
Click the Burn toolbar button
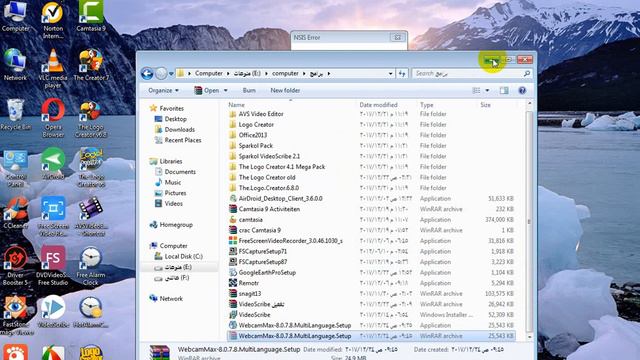coord(249,91)
